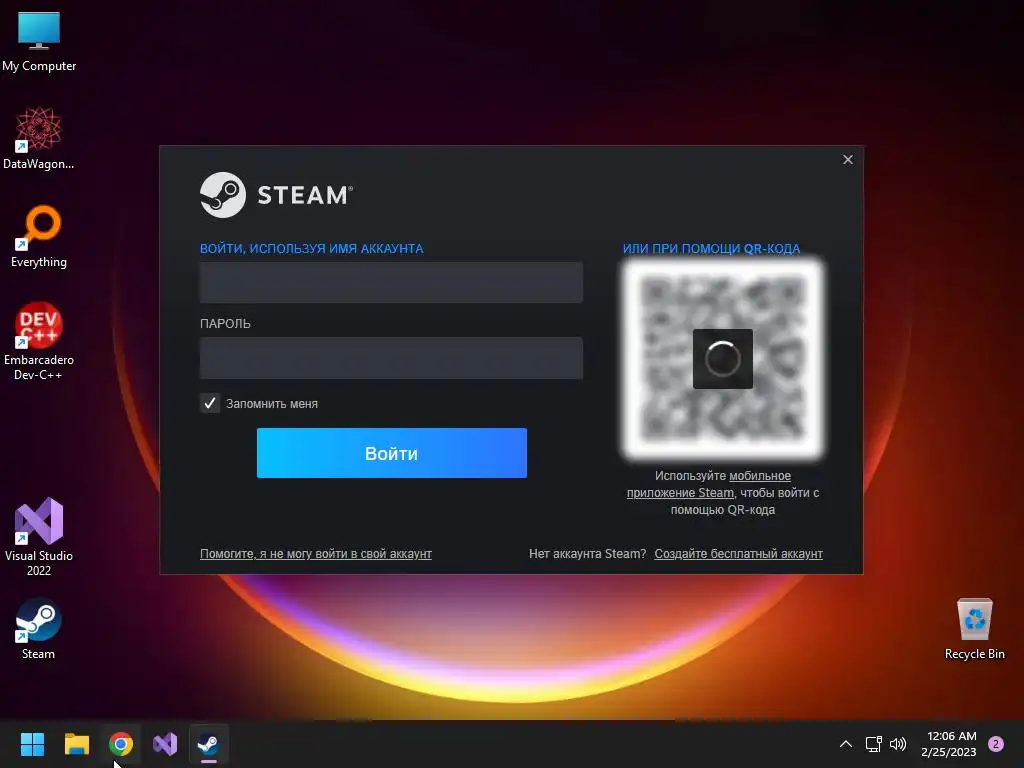Open the notification center badge
This screenshot has width=1024, height=768.
click(x=996, y=744)
